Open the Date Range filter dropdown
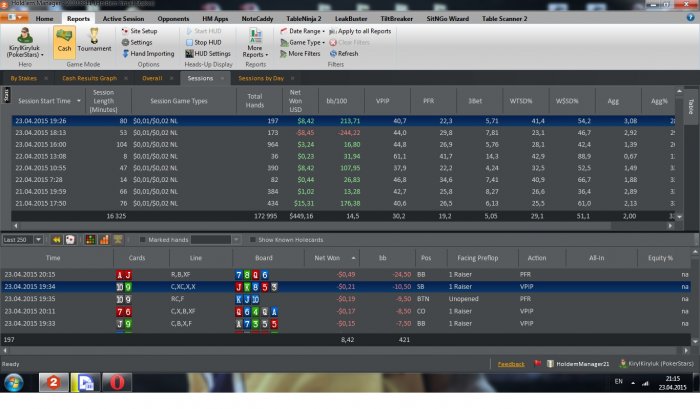The height and width of the screenshot is (409, 700). (302, 31)
